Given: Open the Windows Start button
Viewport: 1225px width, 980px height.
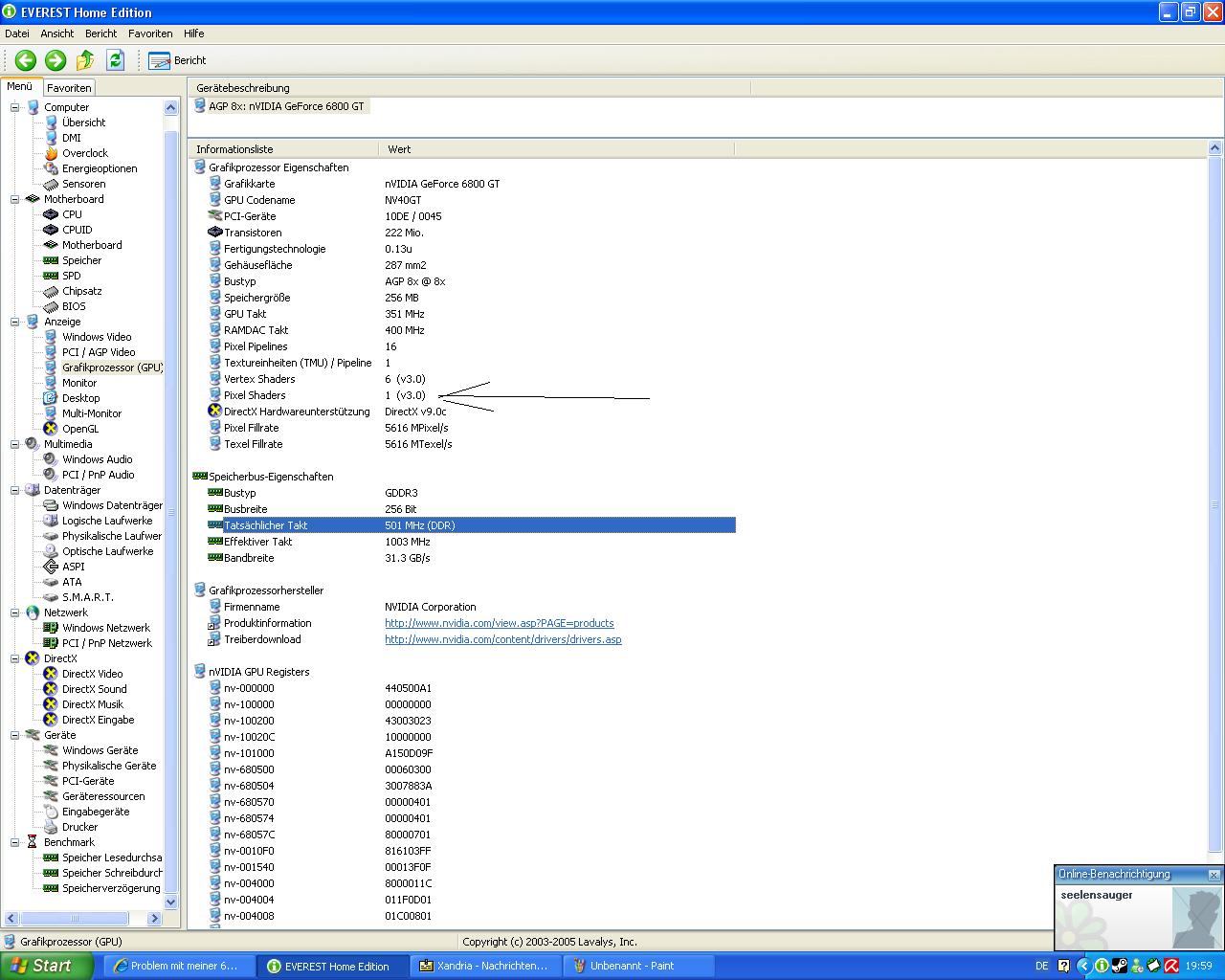Looking at the screenshot, I should (x=46, y=966).
